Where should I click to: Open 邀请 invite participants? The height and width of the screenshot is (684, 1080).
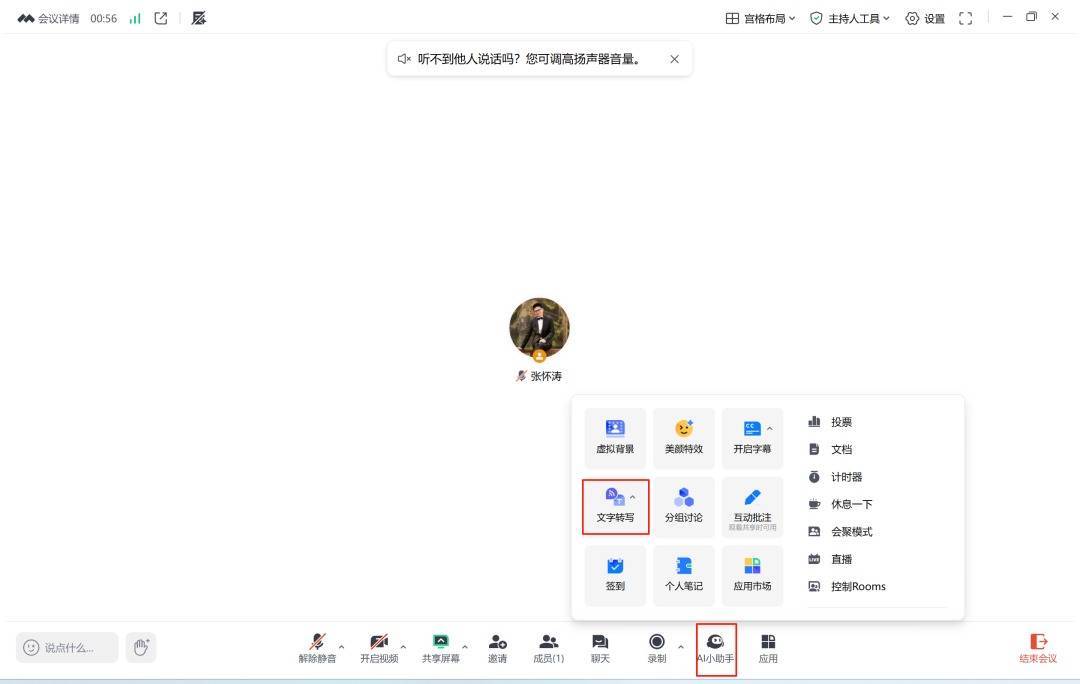[497, 648]
